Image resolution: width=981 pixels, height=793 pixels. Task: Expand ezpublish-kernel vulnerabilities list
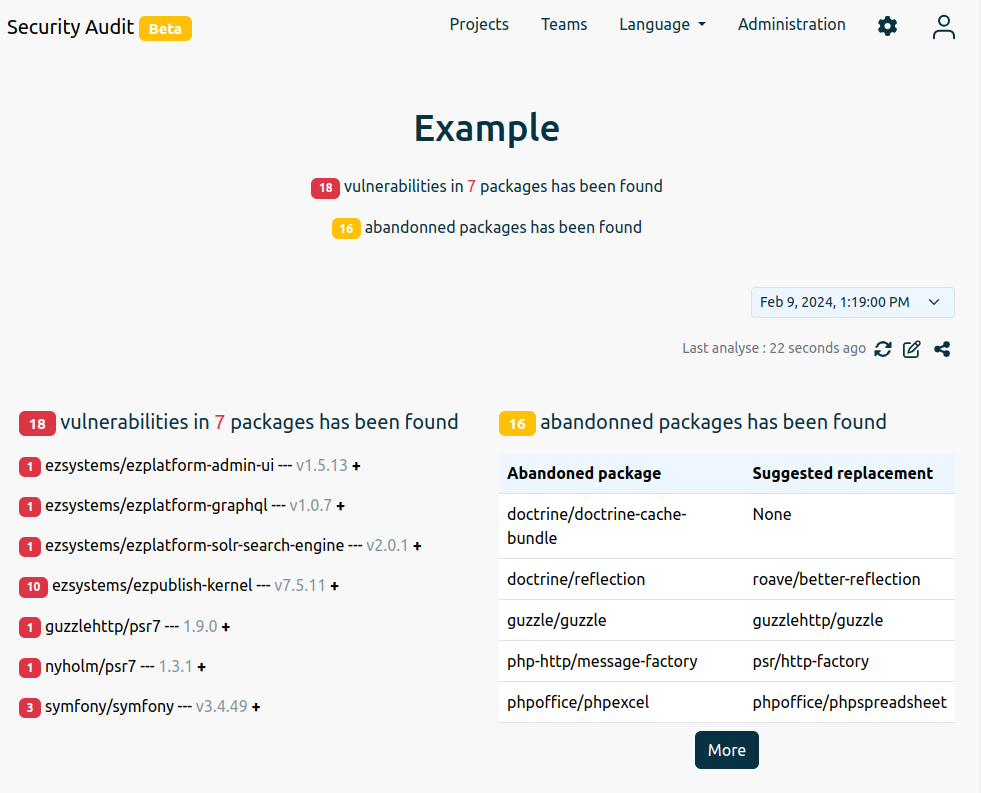pyautogui.click(x=335, y=586)
